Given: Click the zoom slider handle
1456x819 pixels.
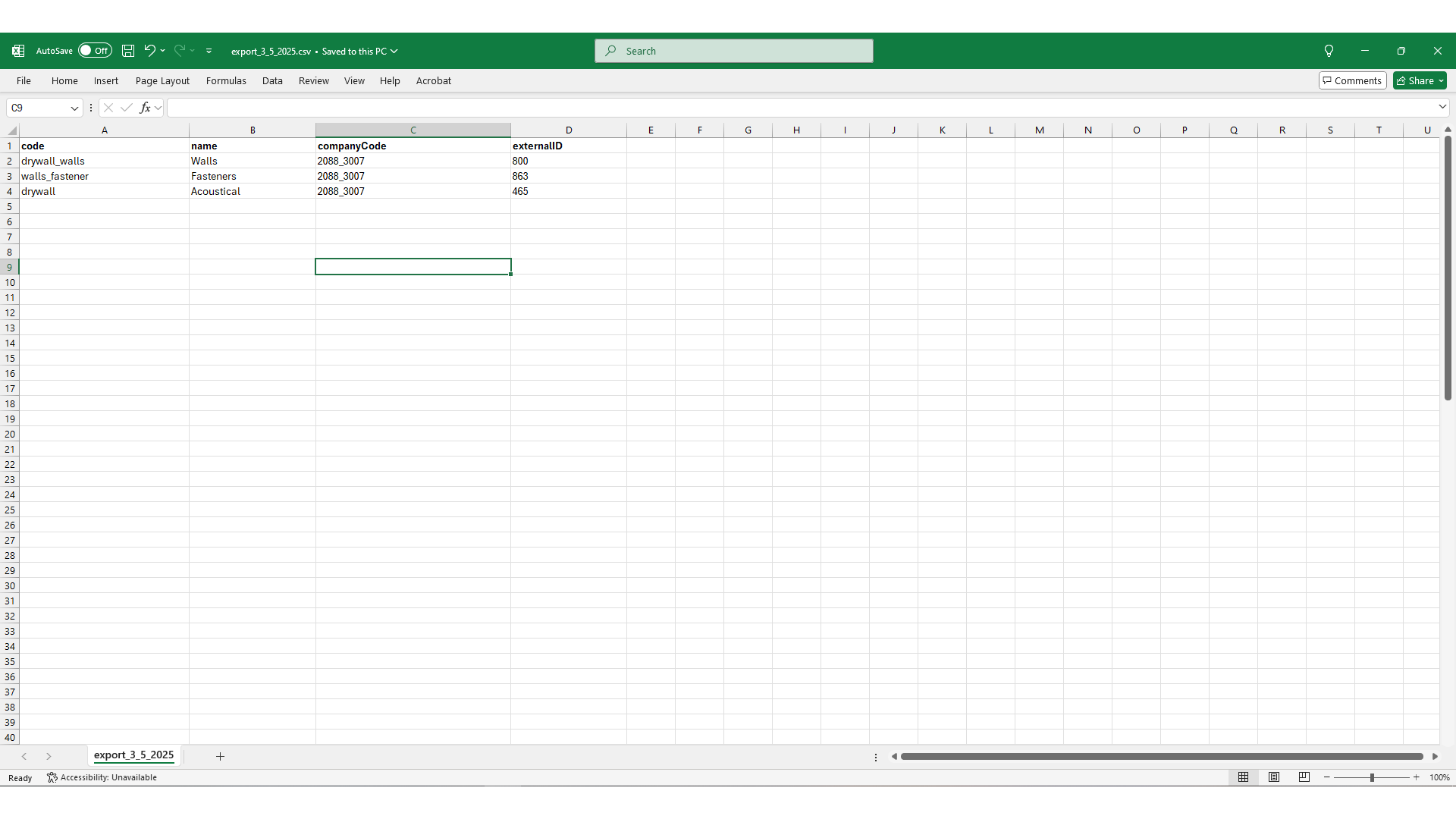Looking at the screenshot, I should pyautogui.click(x=1372, y=777).
